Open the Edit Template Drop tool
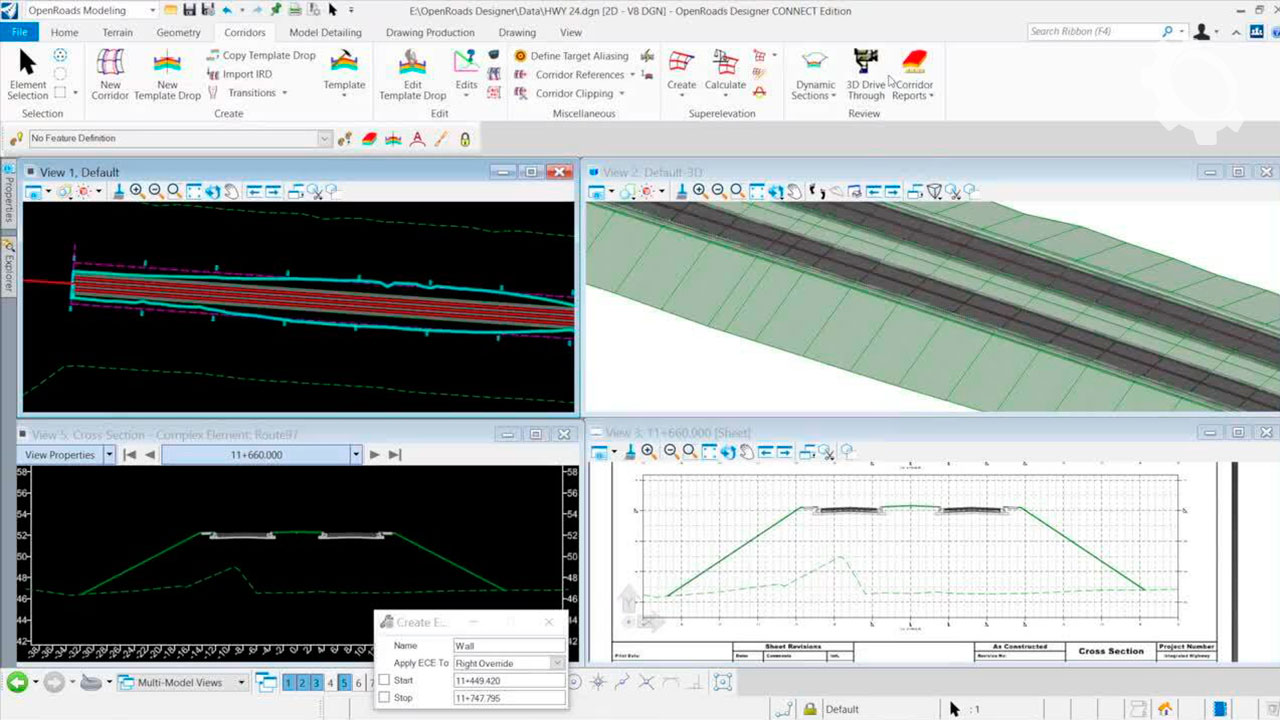This screenshot has height=720, width=1280. [412, 65]
